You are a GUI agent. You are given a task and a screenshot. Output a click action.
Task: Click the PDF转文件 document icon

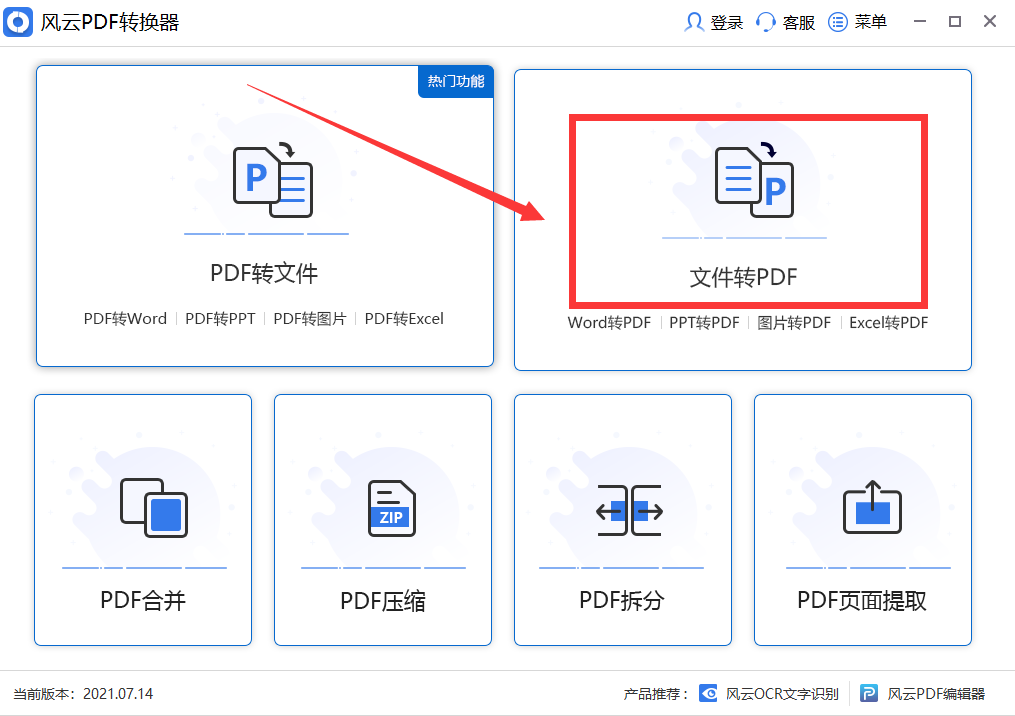click(x=273, y=180)
